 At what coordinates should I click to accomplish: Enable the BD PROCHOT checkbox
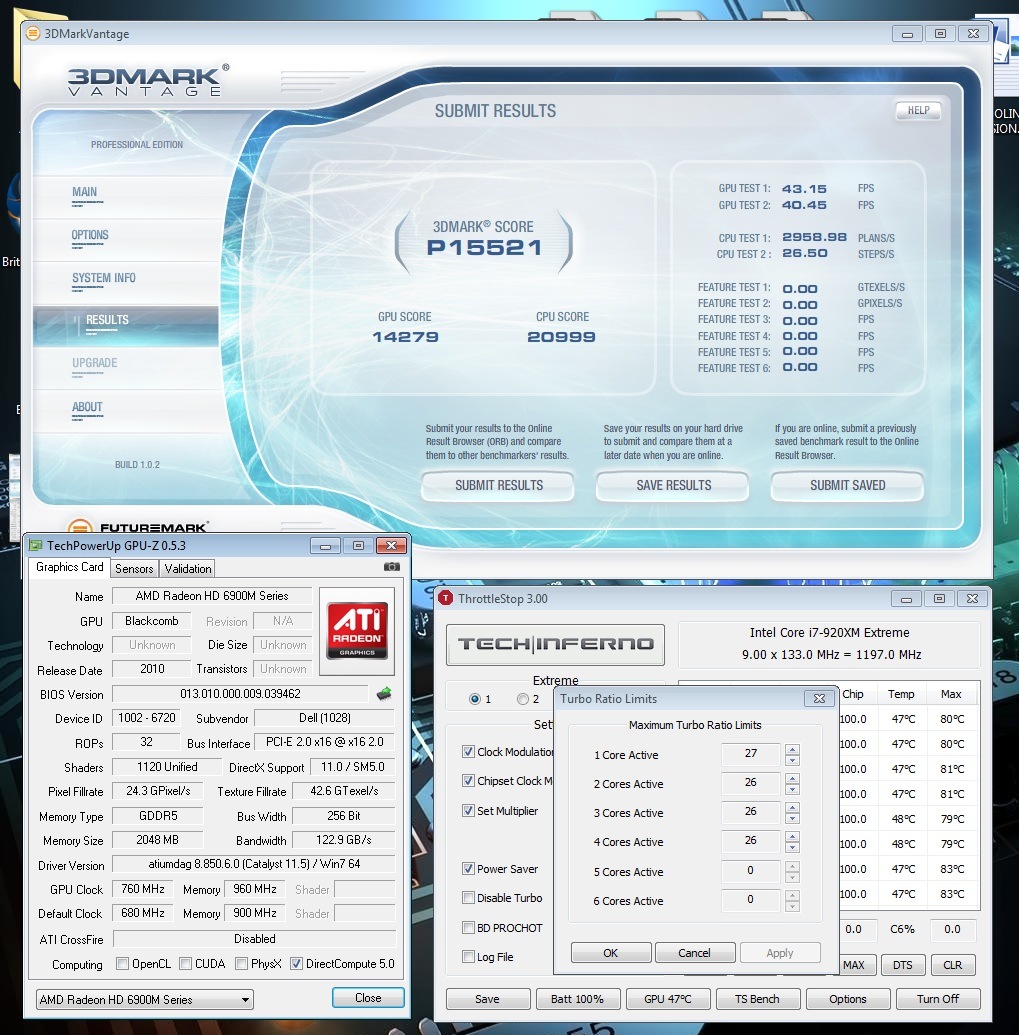coord(468,927)
